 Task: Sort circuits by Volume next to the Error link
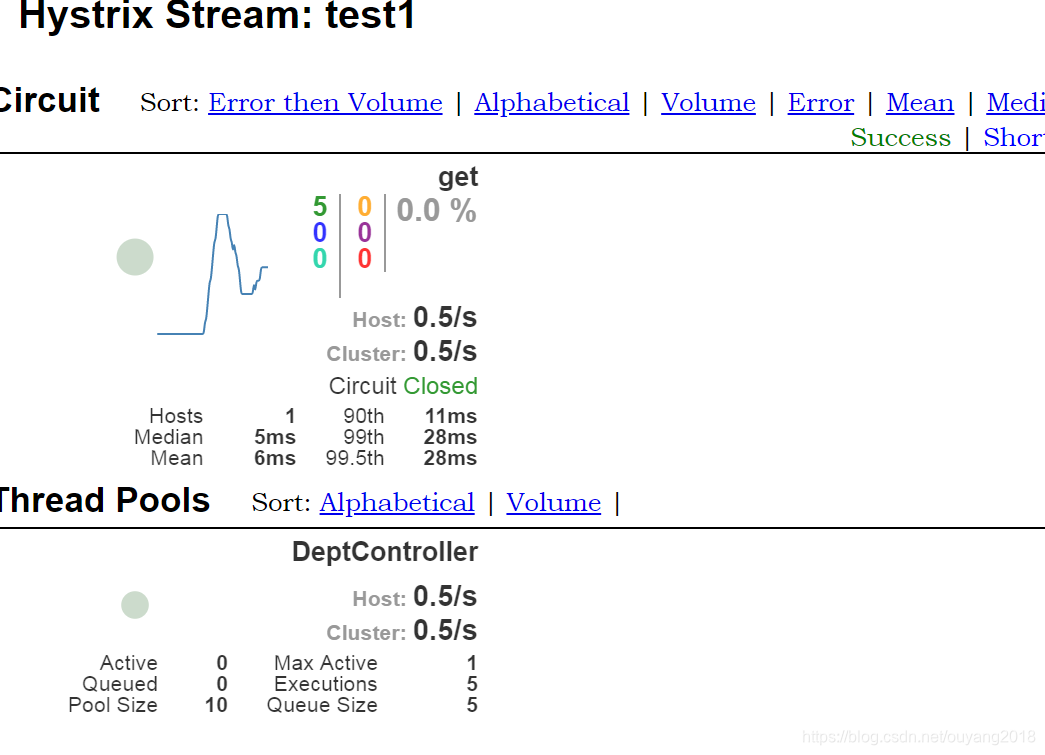[708, 103]
